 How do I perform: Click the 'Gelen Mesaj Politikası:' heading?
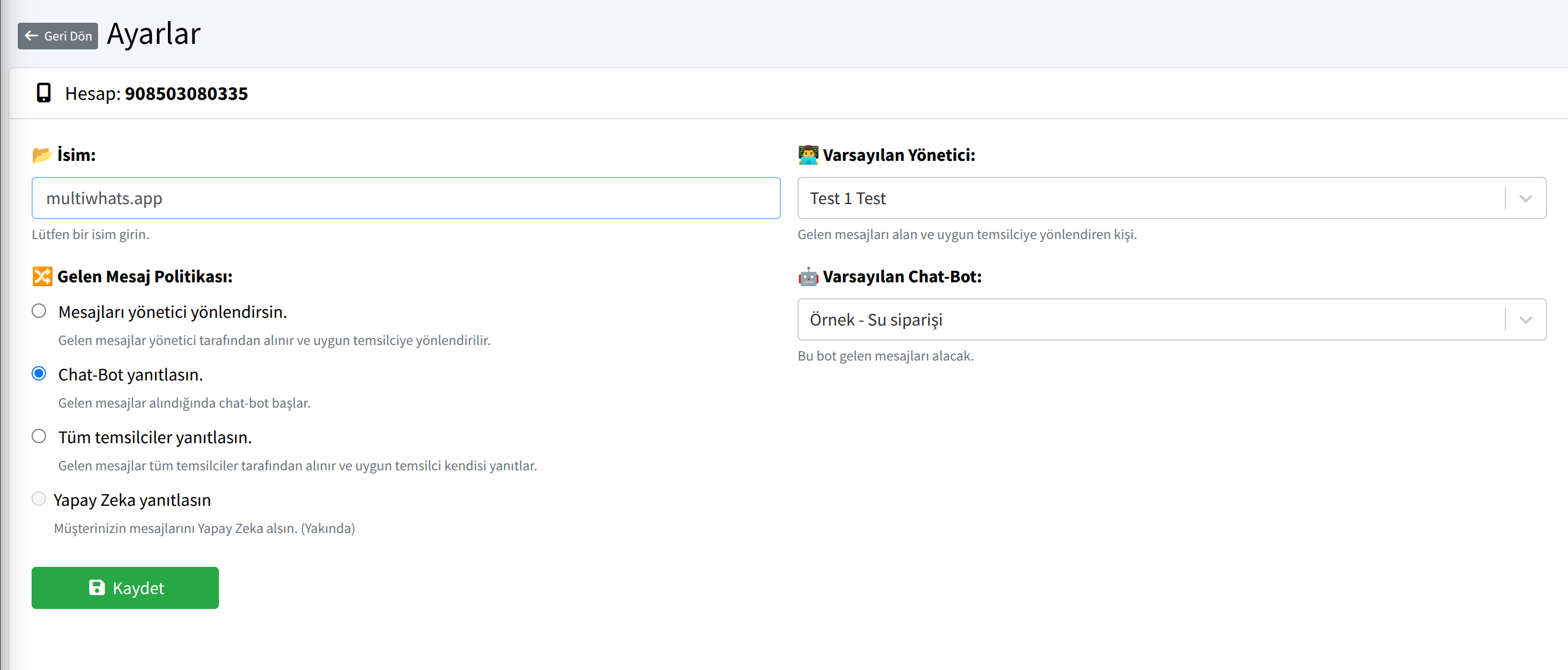tap(145, 277)
